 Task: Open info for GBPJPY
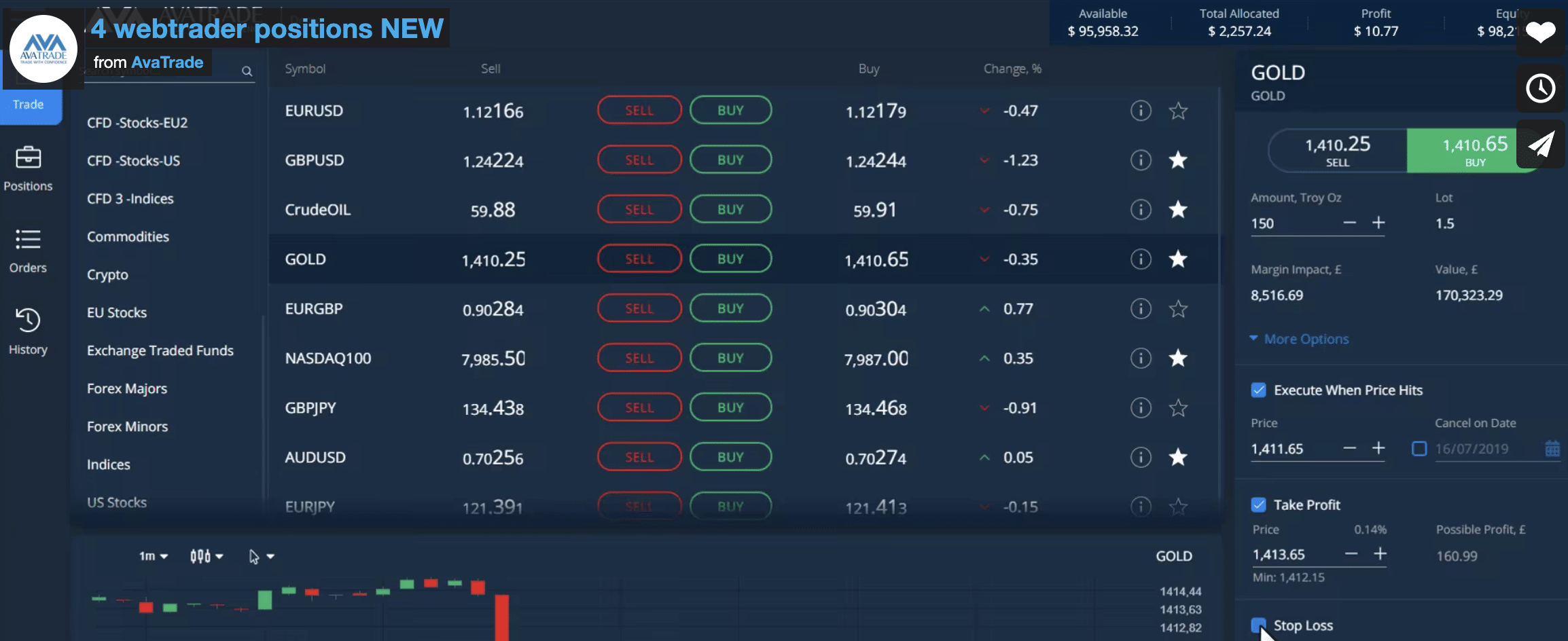pyautogui.click(x=1141, y=408)
